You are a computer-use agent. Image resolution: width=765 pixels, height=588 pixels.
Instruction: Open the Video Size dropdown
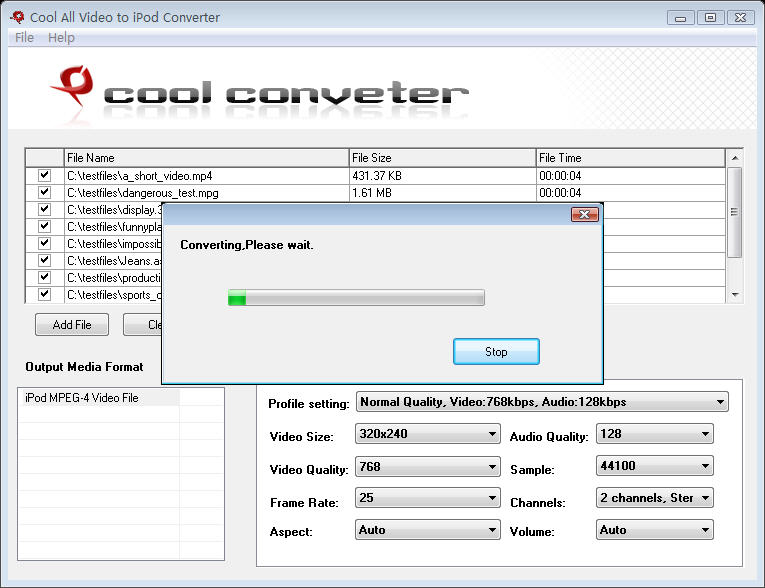(427, 434)
